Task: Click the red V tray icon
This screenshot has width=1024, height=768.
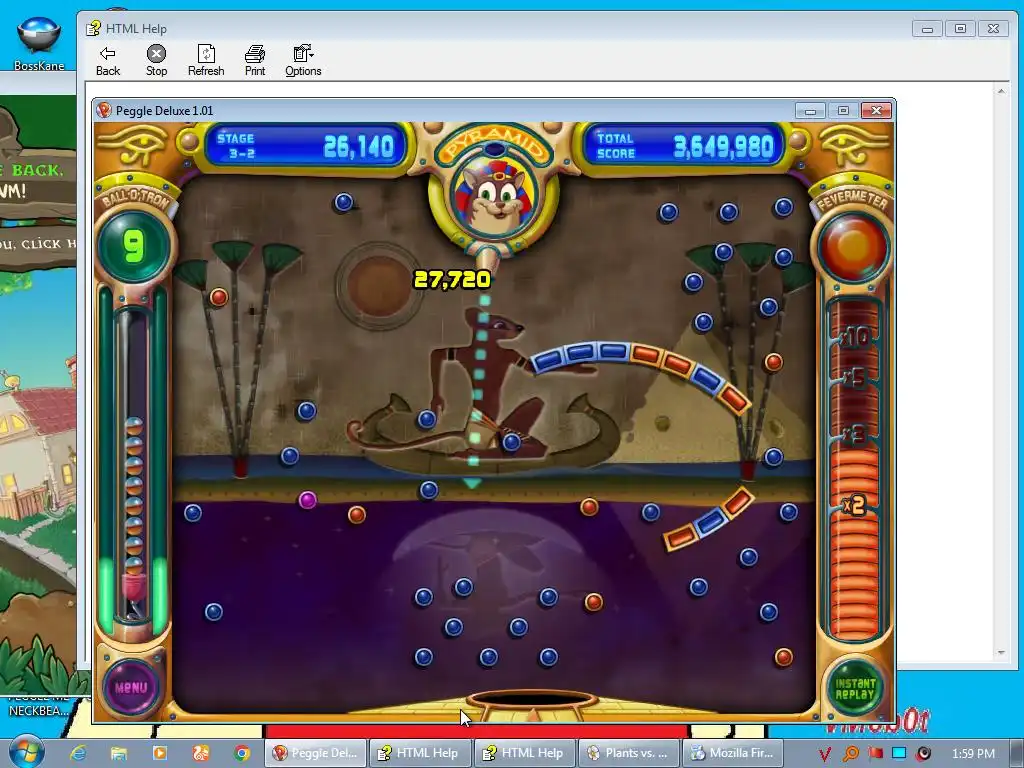Action: [x=825, y=754]
